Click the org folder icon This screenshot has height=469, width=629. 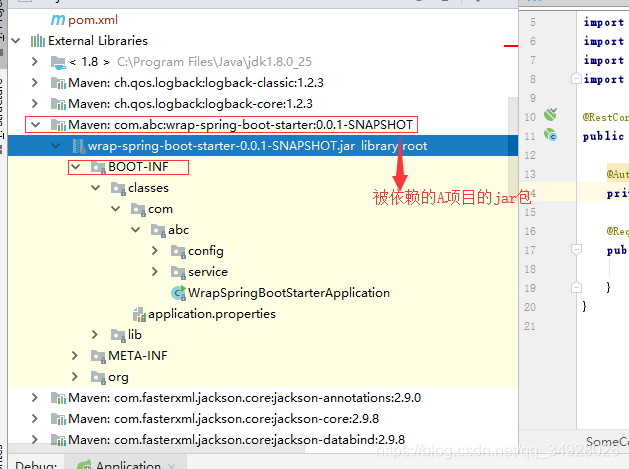pos(98,377)
